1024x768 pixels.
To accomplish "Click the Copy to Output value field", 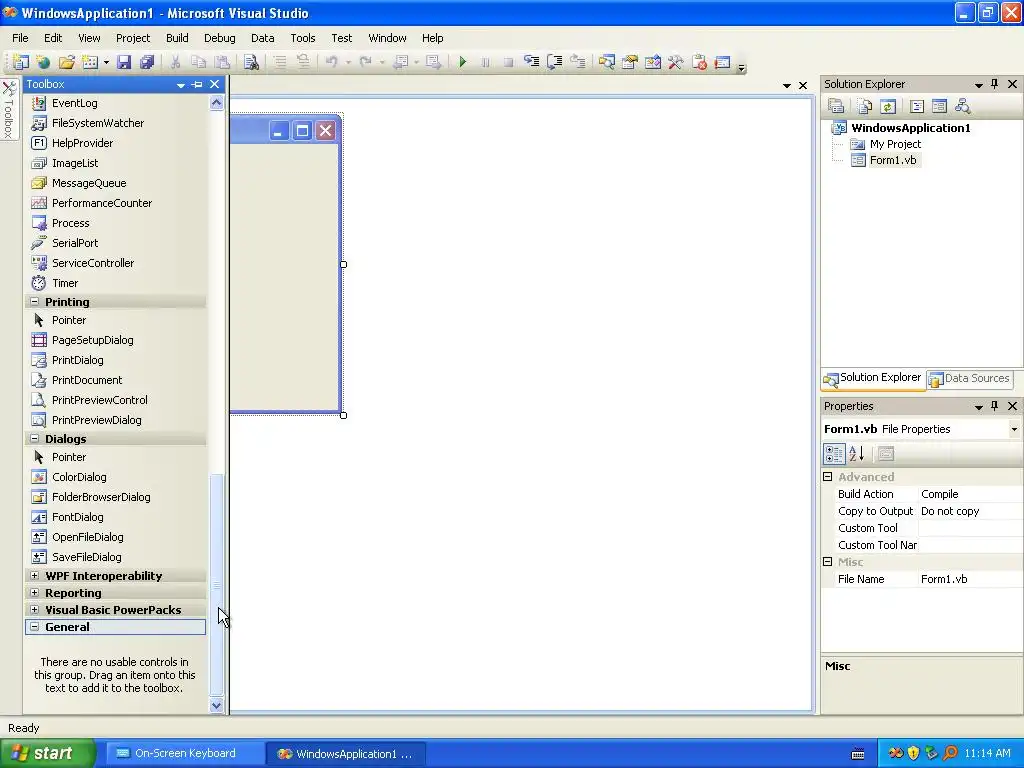I will pos(970,511).
